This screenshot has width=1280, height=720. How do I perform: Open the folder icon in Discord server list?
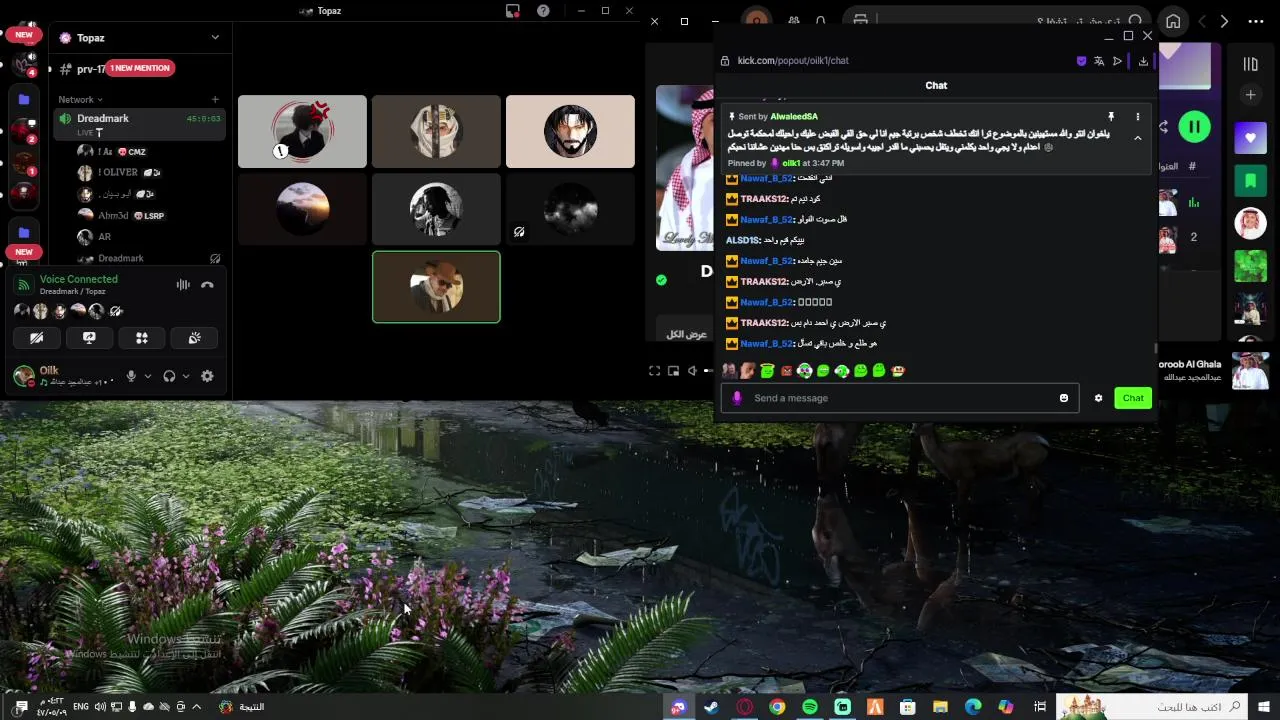pyautogui.click(x=24, y=100)
